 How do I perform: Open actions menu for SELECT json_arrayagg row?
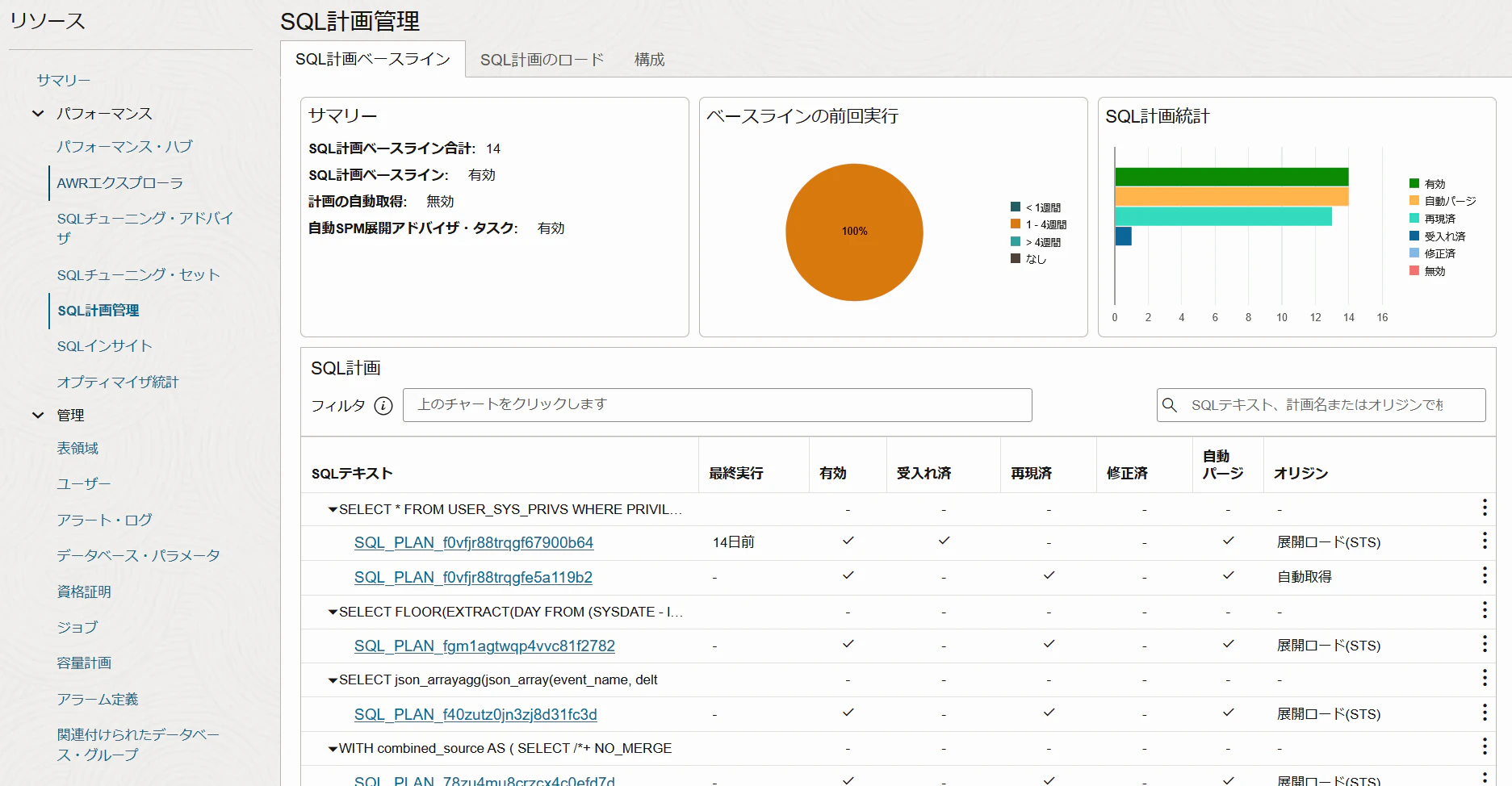click(1484, 679)
